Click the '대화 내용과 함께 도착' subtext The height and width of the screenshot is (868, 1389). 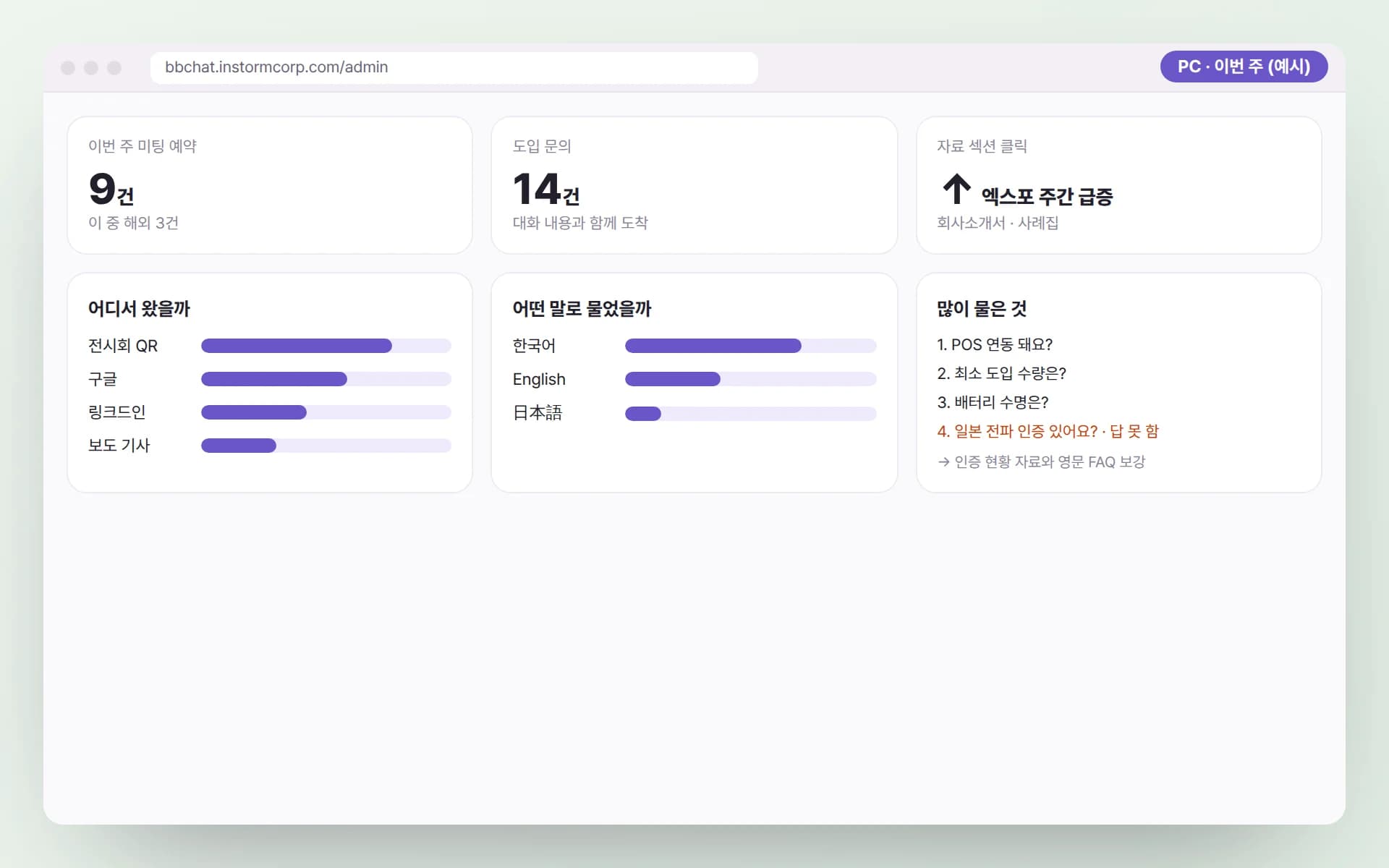pos(580,223)
